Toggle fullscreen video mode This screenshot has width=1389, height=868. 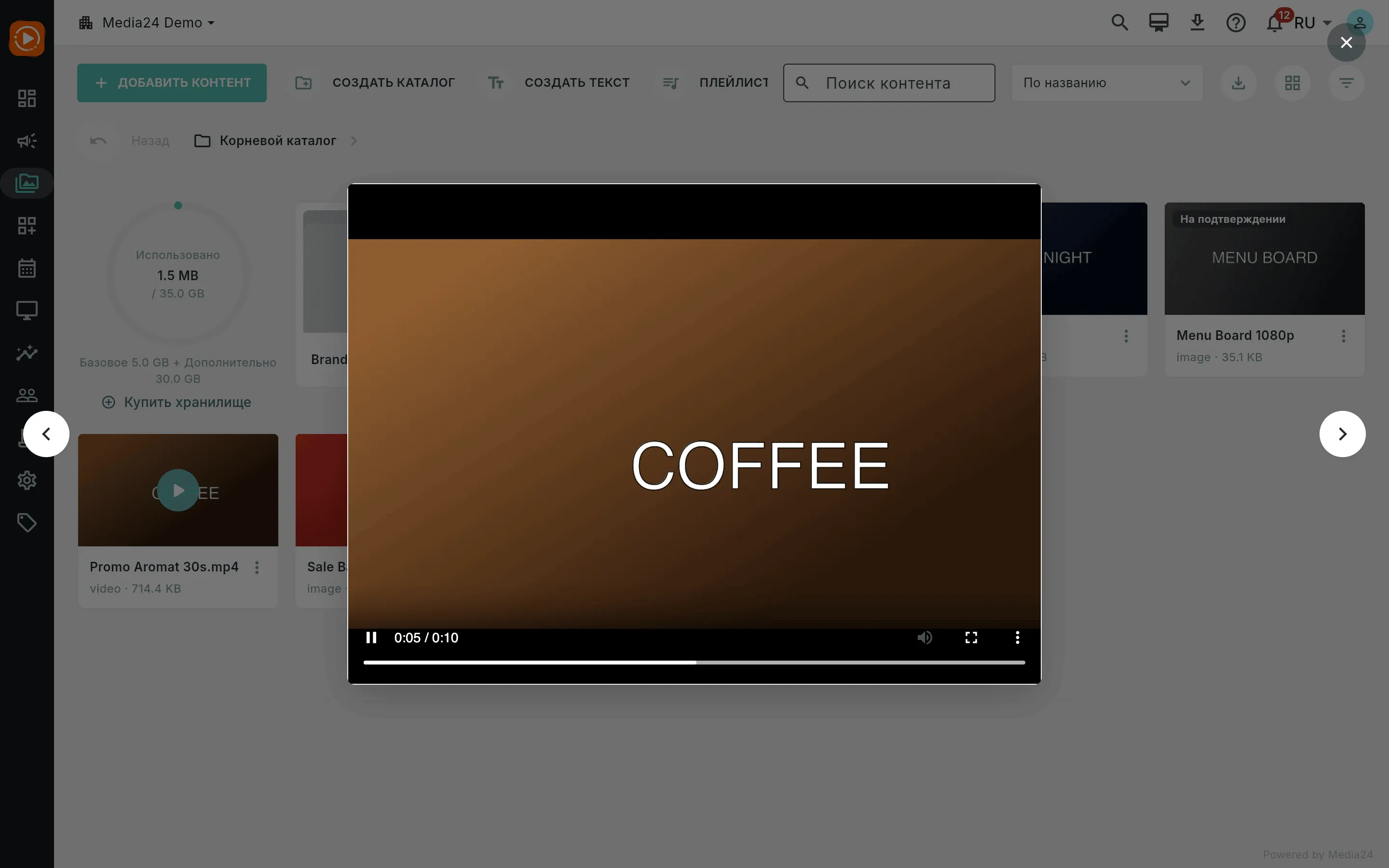click(971, 637)
